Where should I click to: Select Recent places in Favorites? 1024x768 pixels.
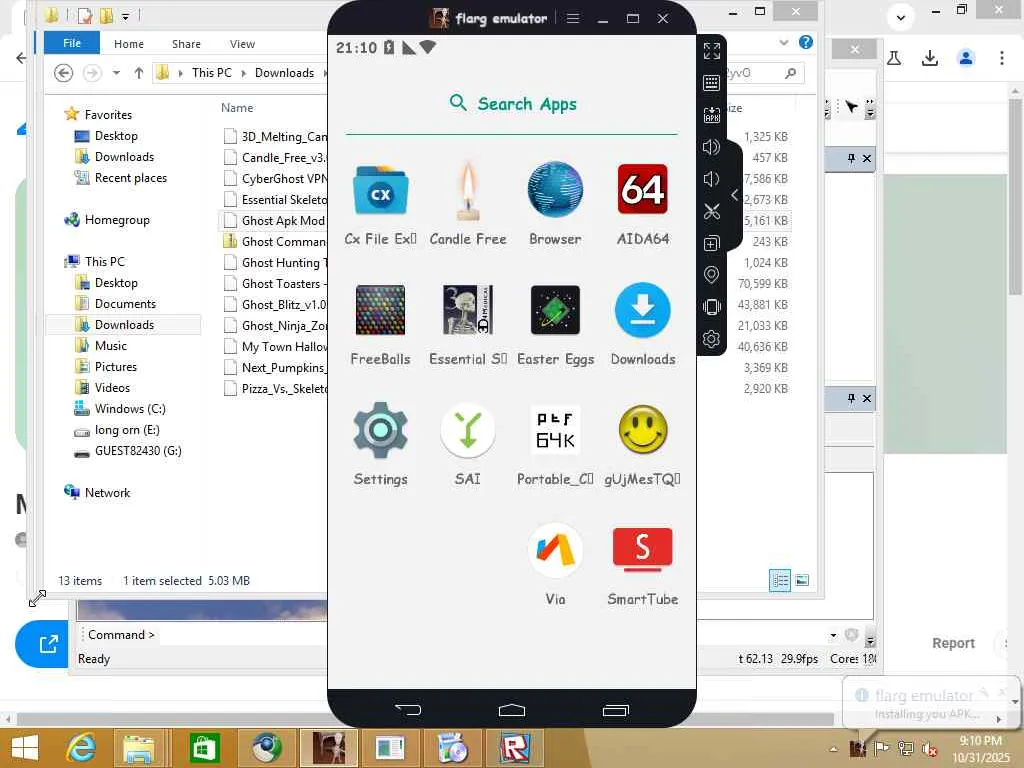(x=131, y=178)
